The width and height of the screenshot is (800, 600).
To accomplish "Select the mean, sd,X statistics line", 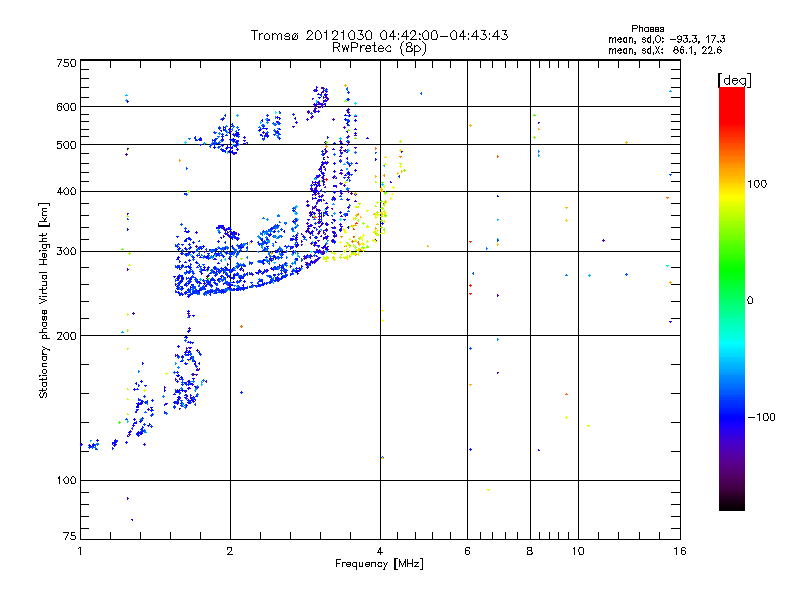I will coord(665,50).
